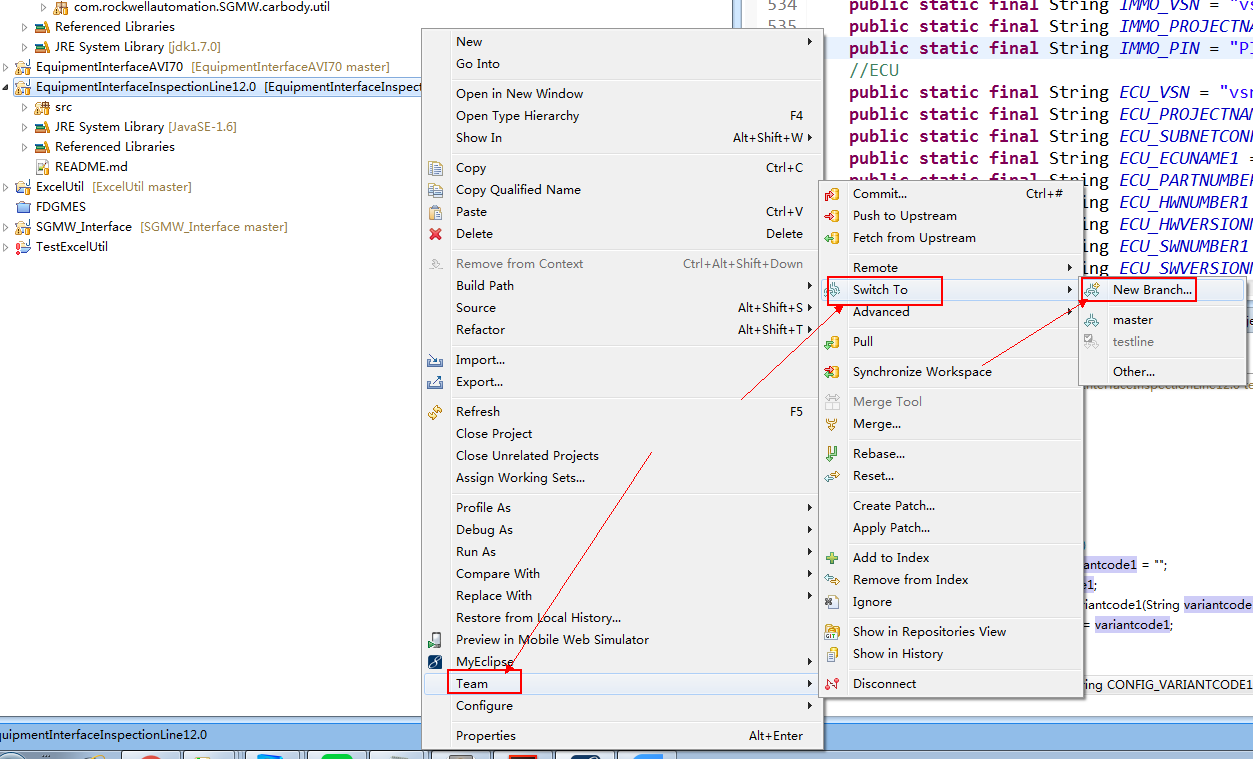The image size is (1253, 759).
Task: Click the Push to Upstream icon
Action: (832, 216)
